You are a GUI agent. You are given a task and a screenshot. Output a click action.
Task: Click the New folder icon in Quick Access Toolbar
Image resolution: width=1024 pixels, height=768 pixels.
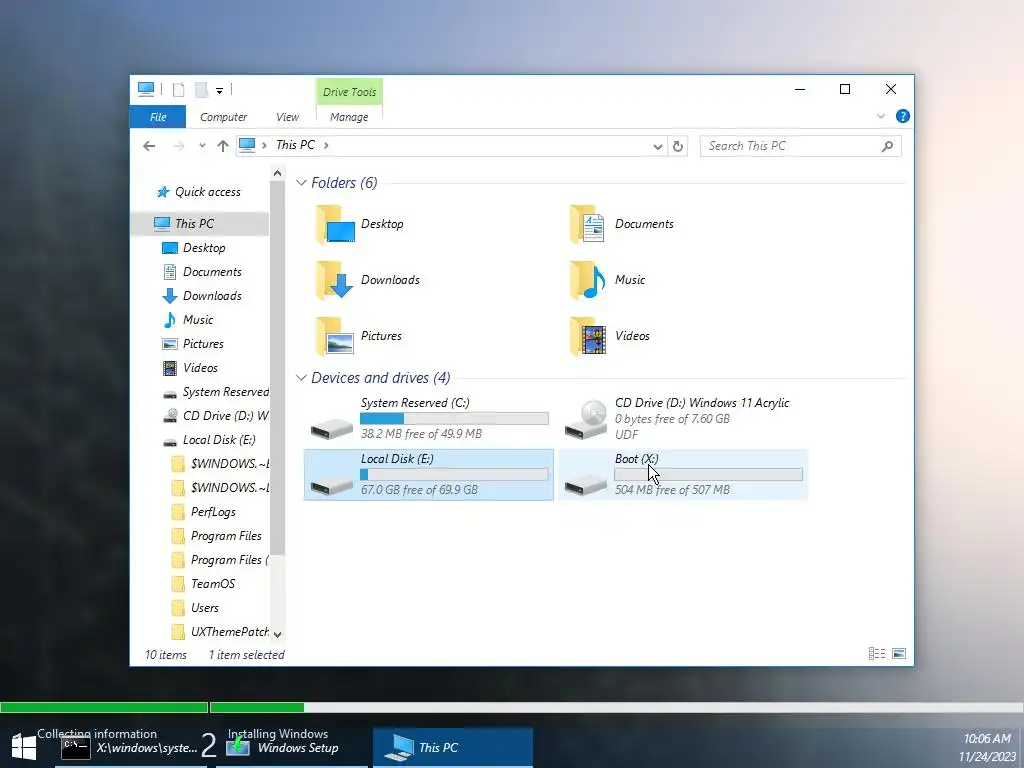[202, 89]
